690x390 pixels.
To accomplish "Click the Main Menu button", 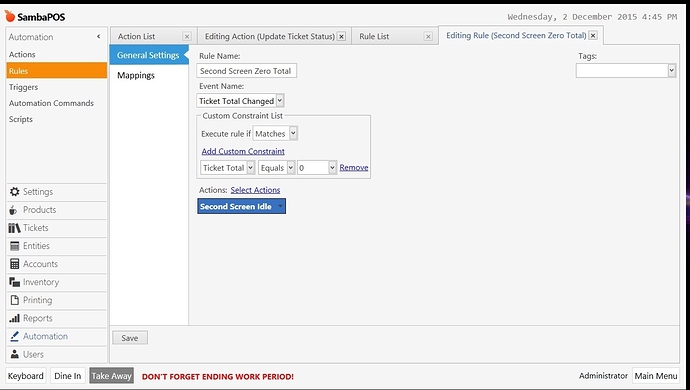I will click(x=656, y=376).
